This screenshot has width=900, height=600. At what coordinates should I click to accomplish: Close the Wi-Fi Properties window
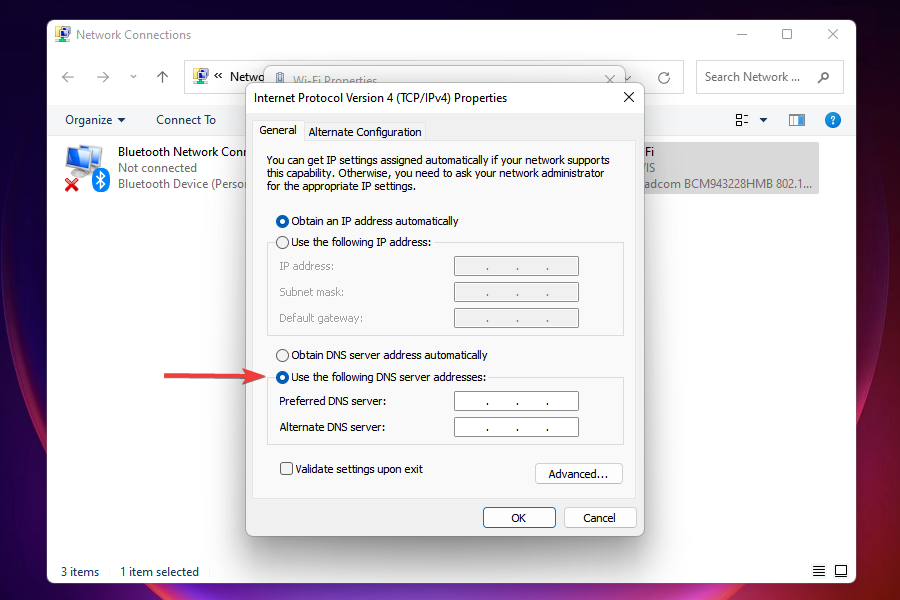pos(610,79)
